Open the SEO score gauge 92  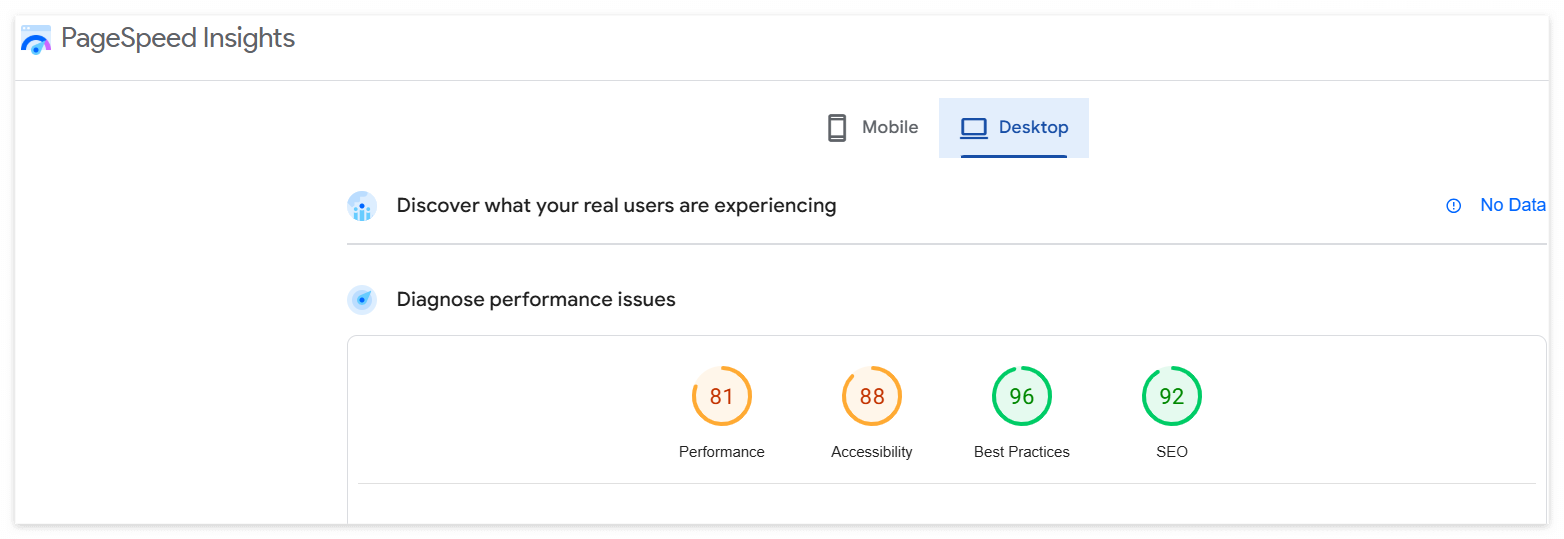(x=1172, y=396)
